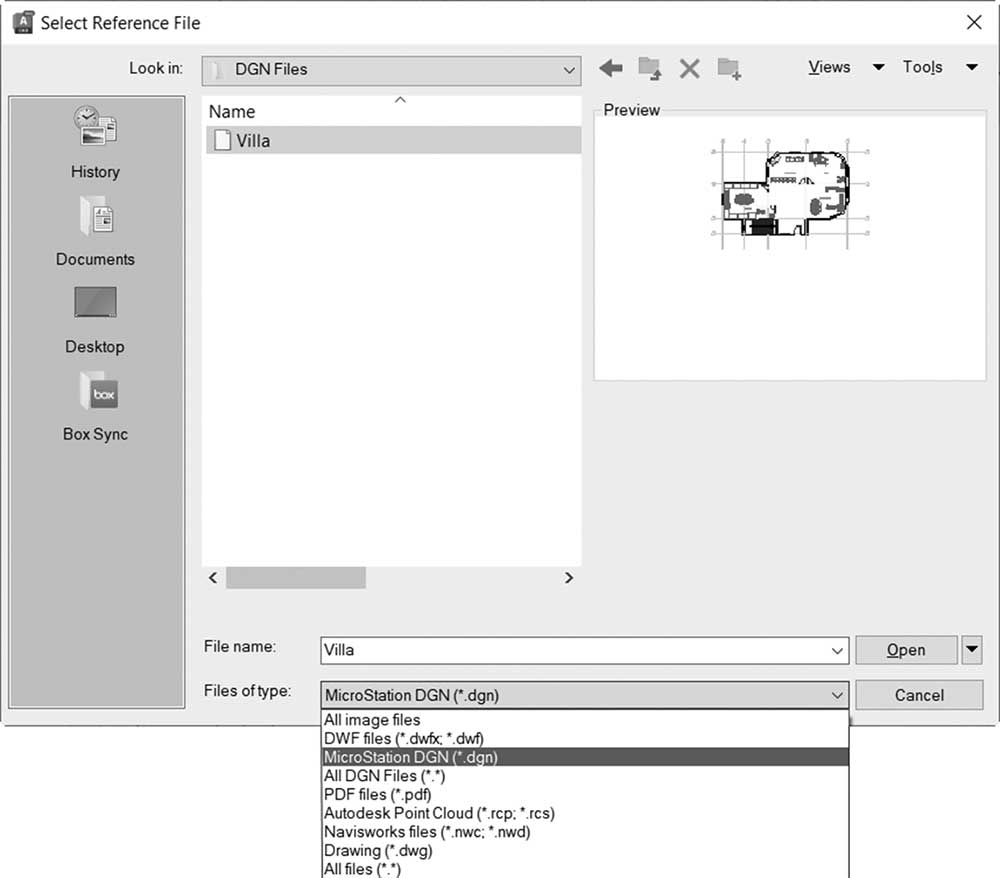The height and width of the screenshot is (878, 1000).
Task: Open the Views menu
Action: (x=829, y=67)
